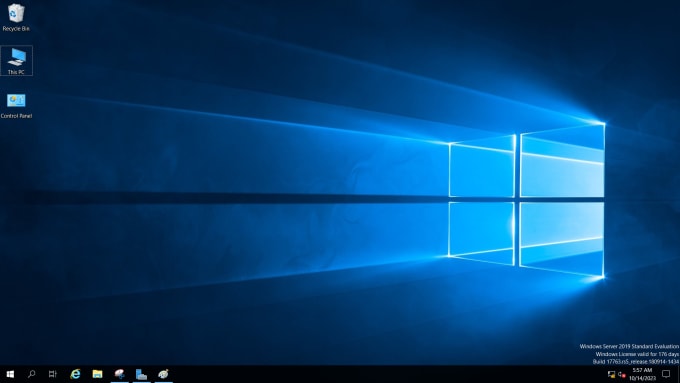Launch Internet Explorer from taskbar

point(75,374)
